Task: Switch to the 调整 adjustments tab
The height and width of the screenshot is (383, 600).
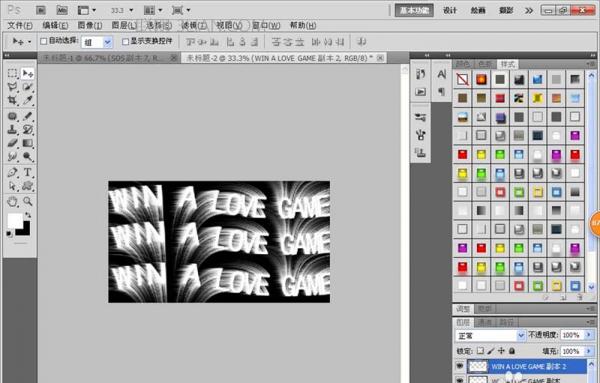Action: (463, 309)
